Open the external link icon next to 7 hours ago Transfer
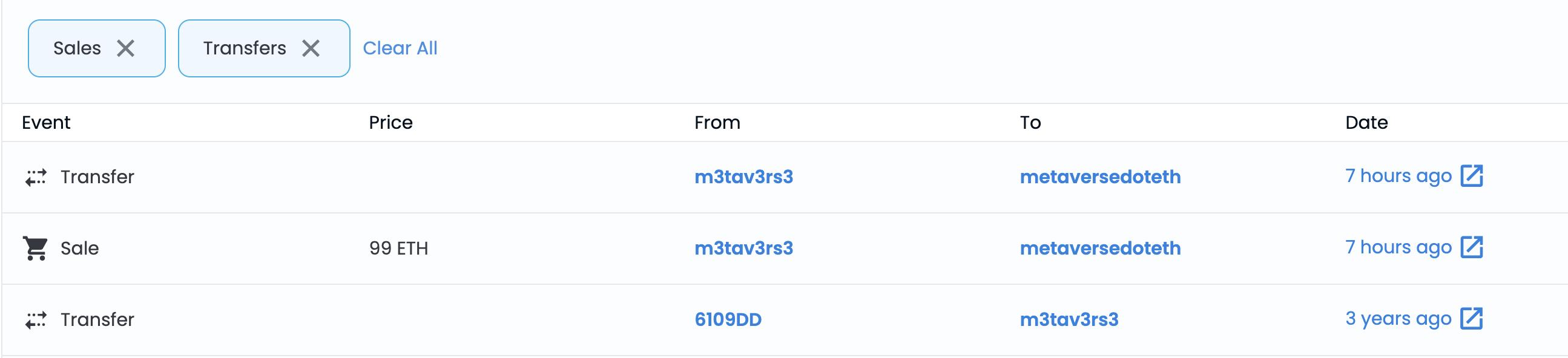 (1473, 175)
